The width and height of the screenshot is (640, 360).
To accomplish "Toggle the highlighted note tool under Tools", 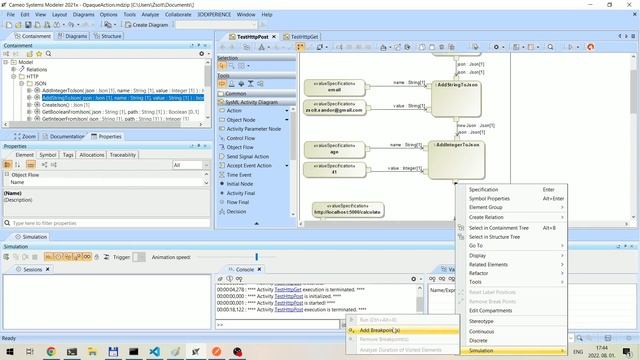I will pyautogui.click(x=222, y=84).
